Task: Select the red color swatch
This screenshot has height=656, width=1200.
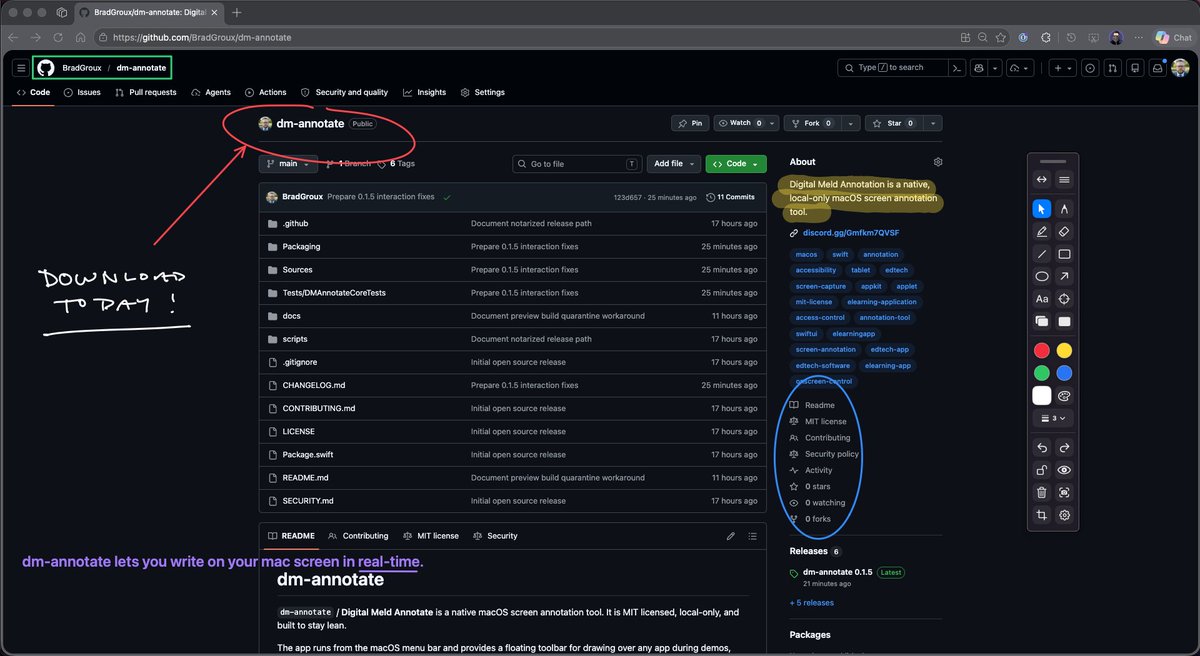Action: click(x=1042, y=351)
